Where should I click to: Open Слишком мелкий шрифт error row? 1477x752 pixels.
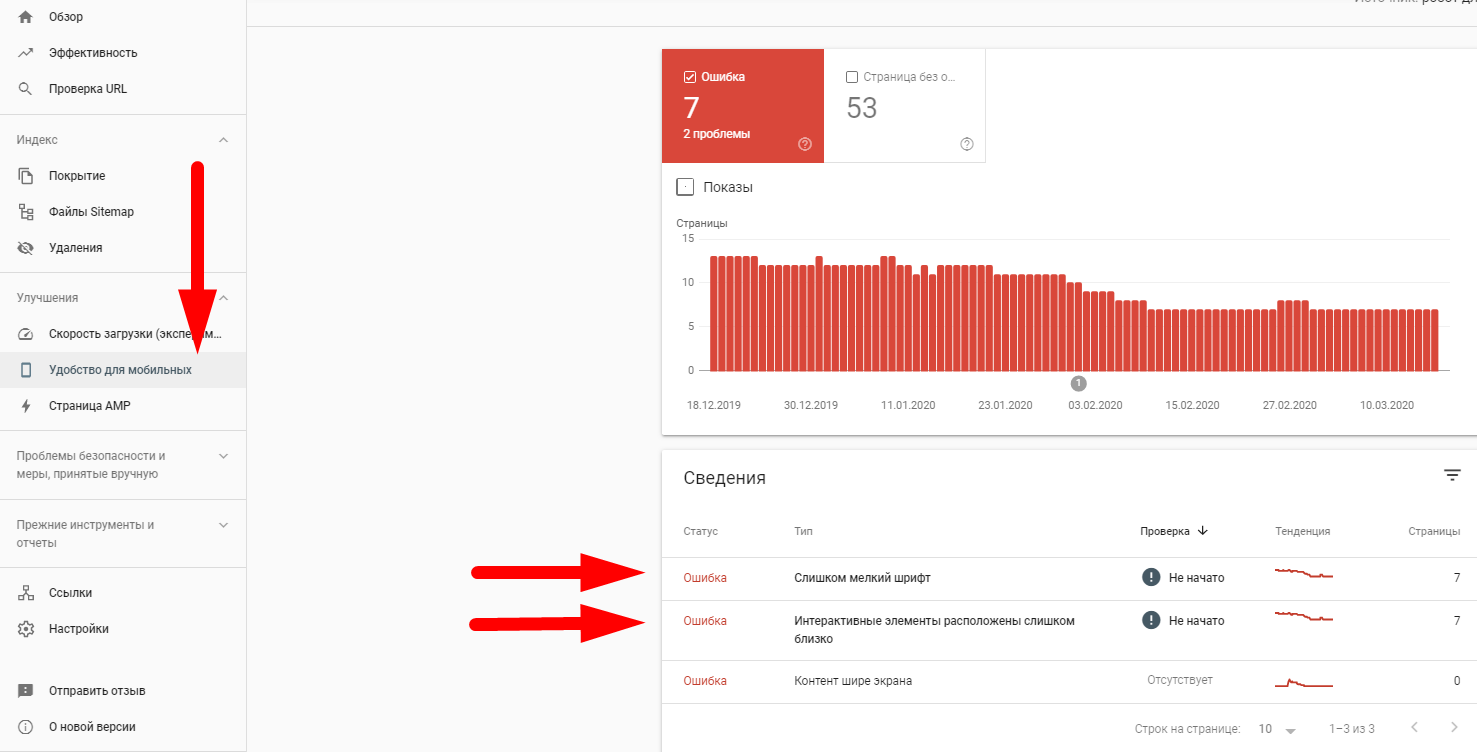click(x=1069, y=578)
